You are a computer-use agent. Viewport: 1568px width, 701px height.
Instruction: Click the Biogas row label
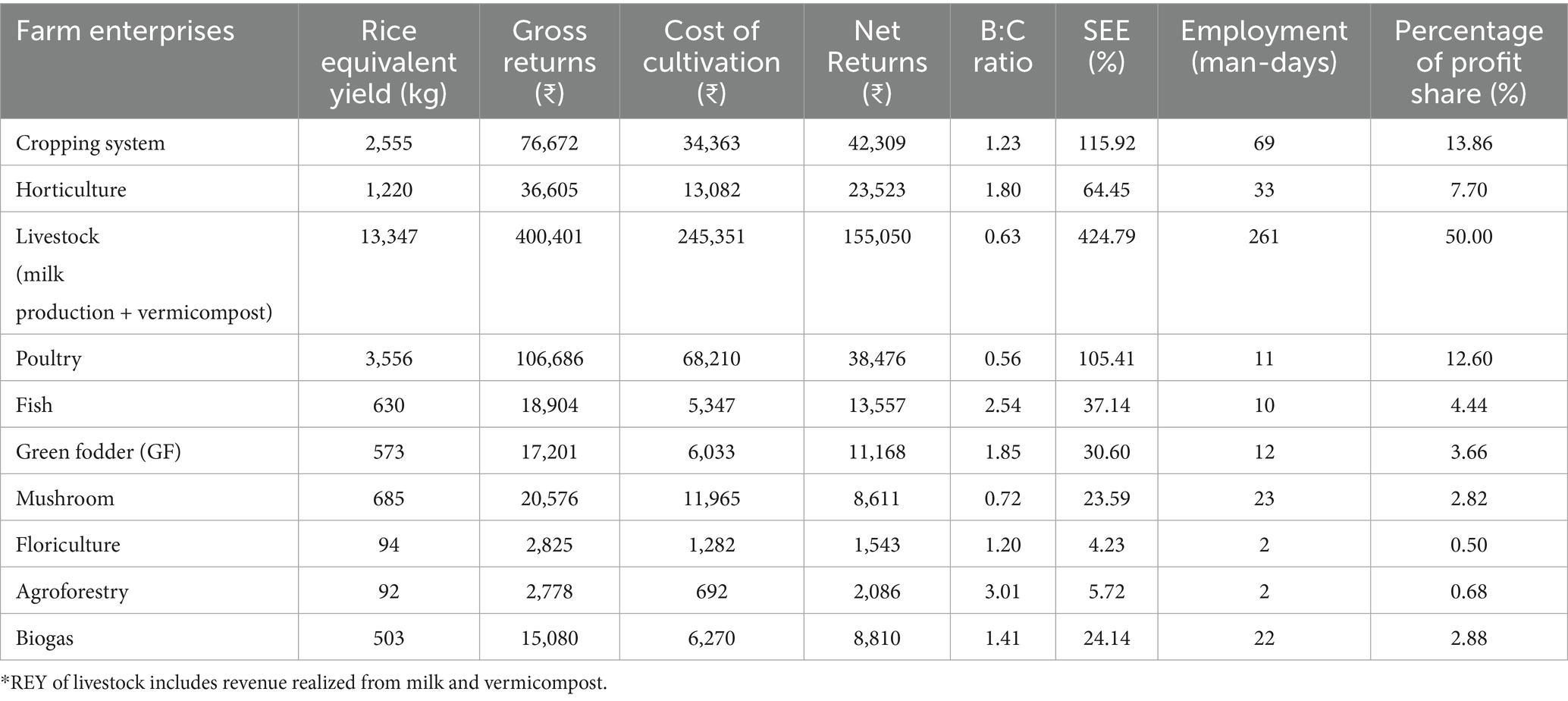pos(45,638)
